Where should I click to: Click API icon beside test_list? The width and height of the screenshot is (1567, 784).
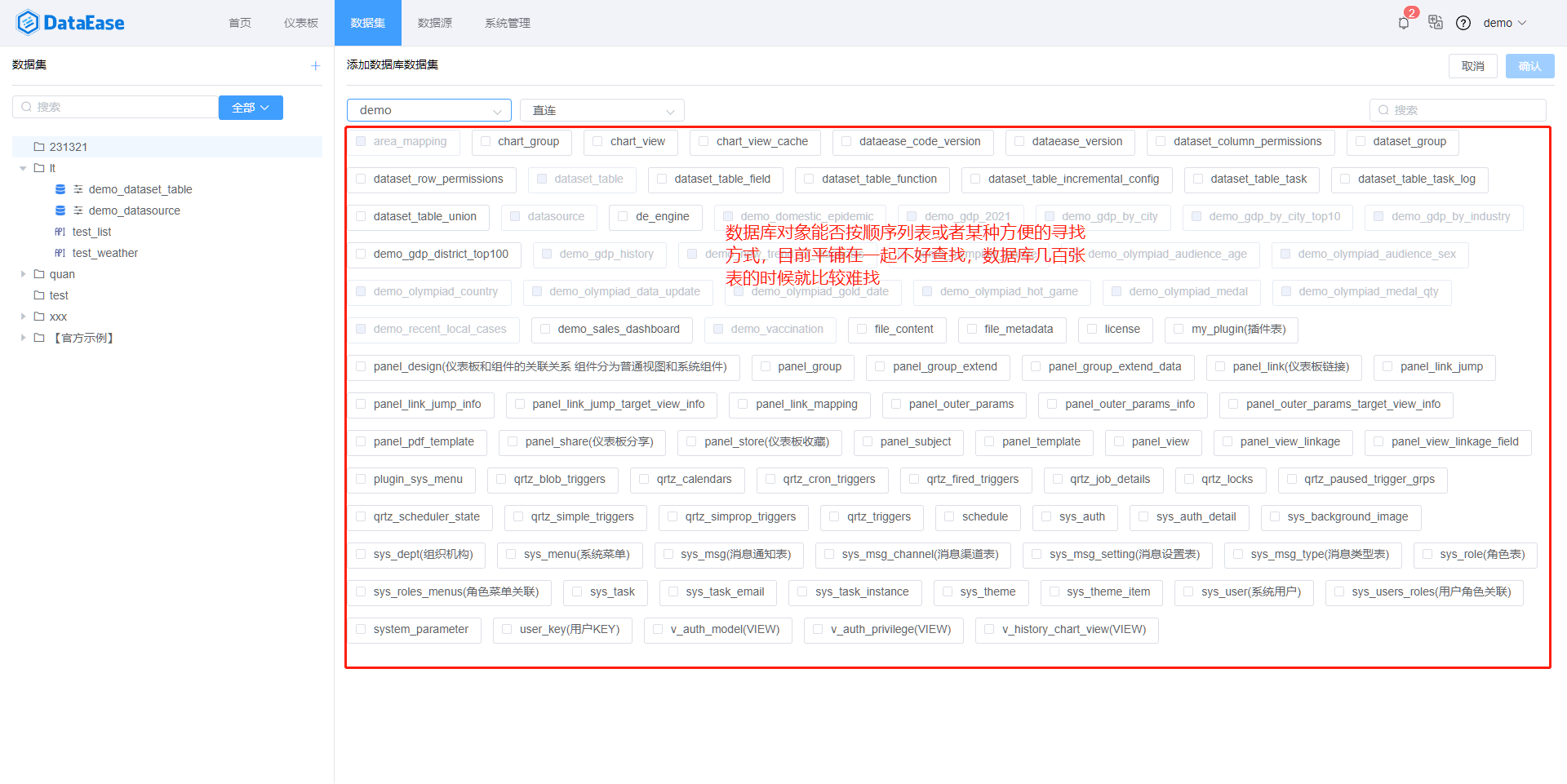click(60, 232)
